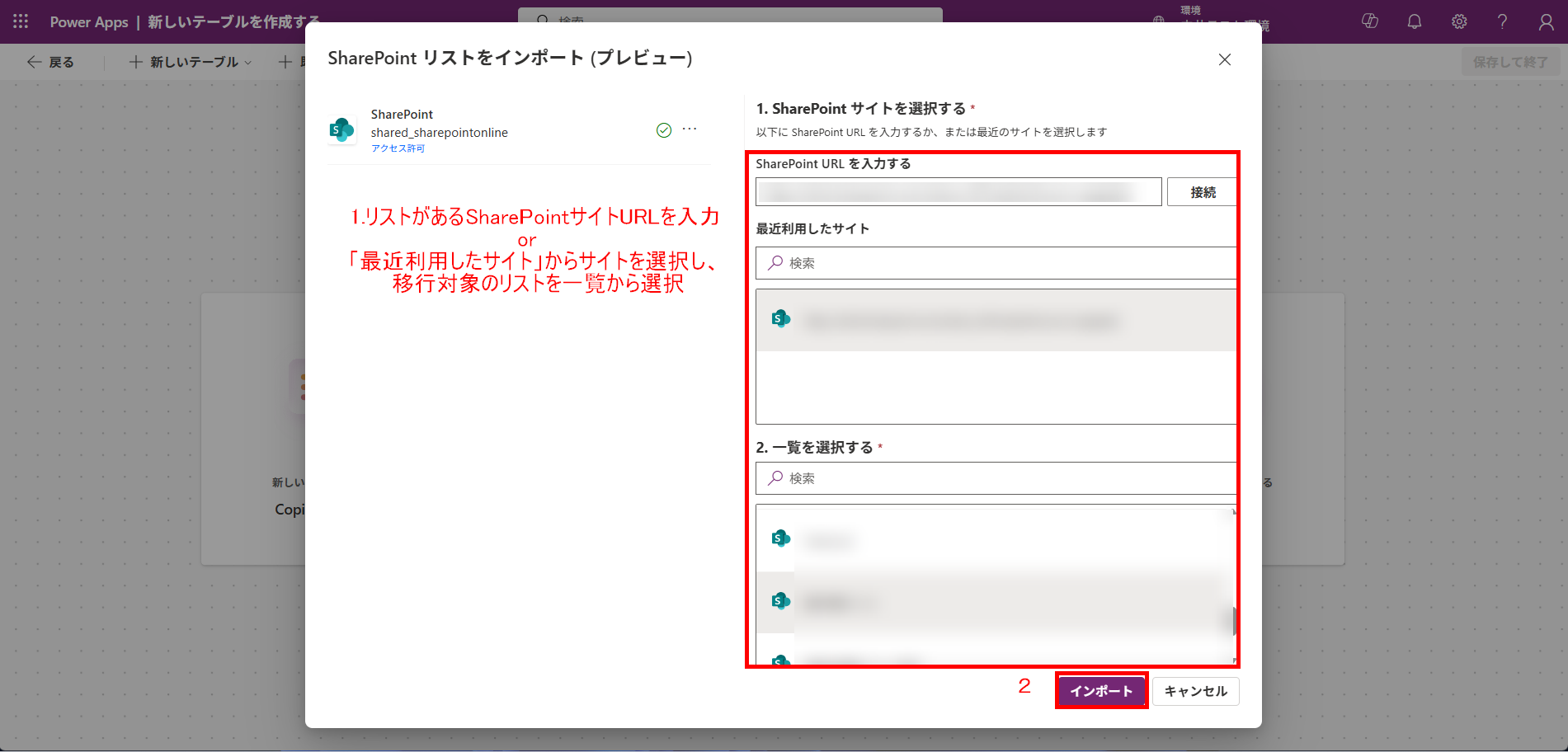This screenshot has height=752, width=1568.
Task: Open the notifications bell
Action: pos(1415,21)
